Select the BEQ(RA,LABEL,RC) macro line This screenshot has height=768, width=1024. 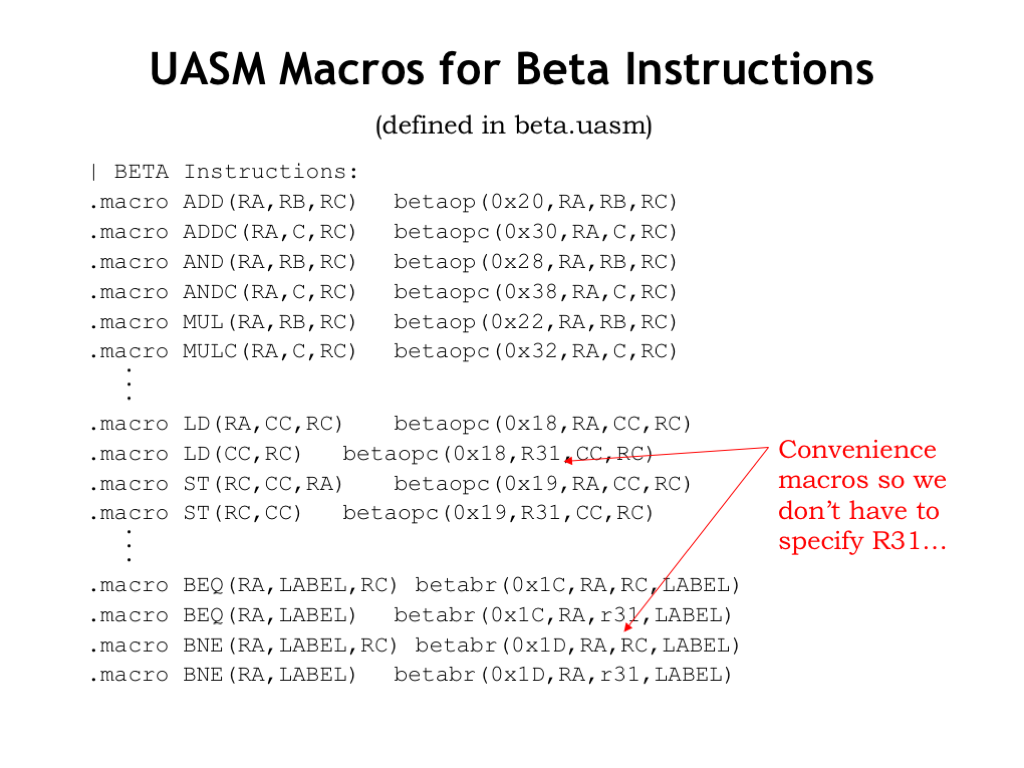point(414,585)
